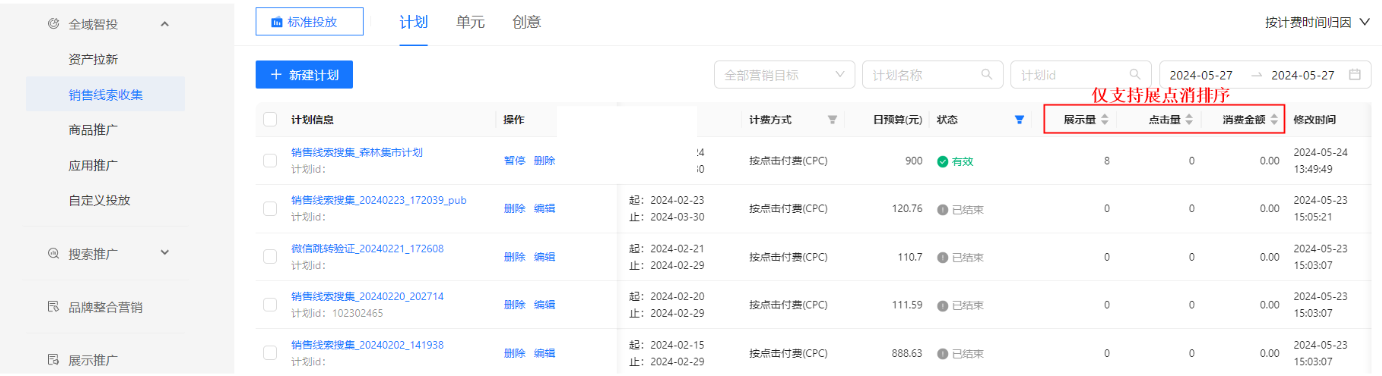Click the icon inside 标准投放 button
The width and height of the screenshot is (1382, 376).
click(x=277, y=22)
